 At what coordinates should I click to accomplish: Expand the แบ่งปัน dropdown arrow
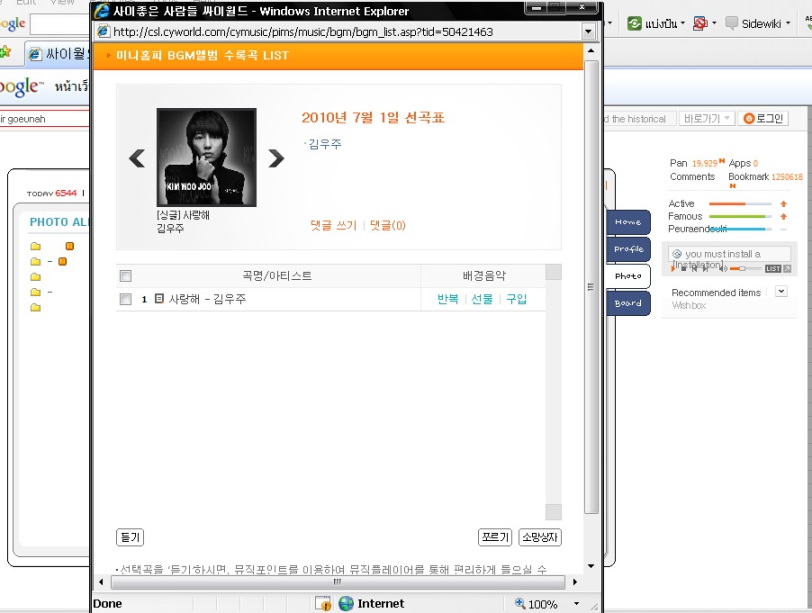[x=683, y=23]
